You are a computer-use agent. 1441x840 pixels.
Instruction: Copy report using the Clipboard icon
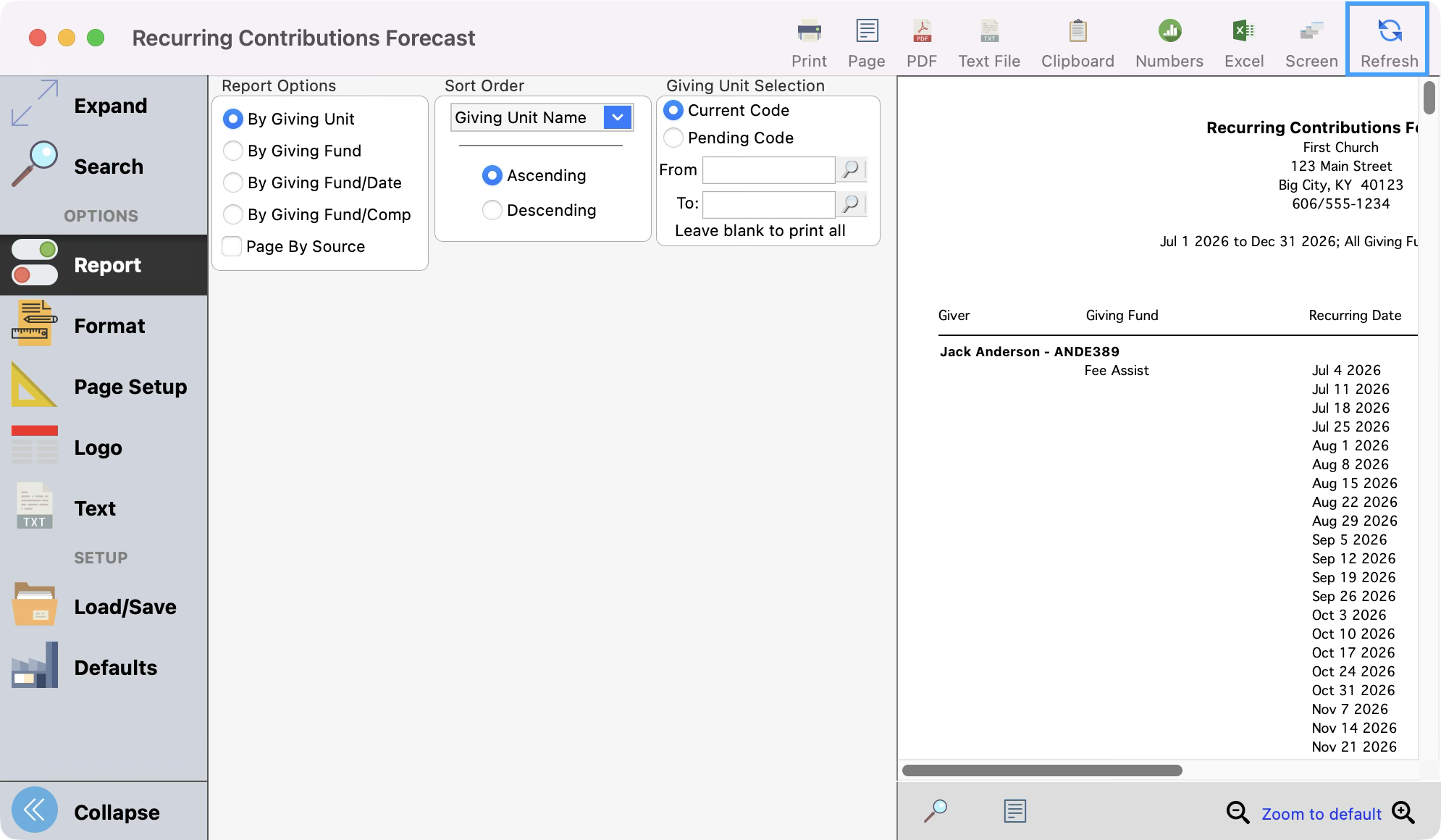[1077, 31]
